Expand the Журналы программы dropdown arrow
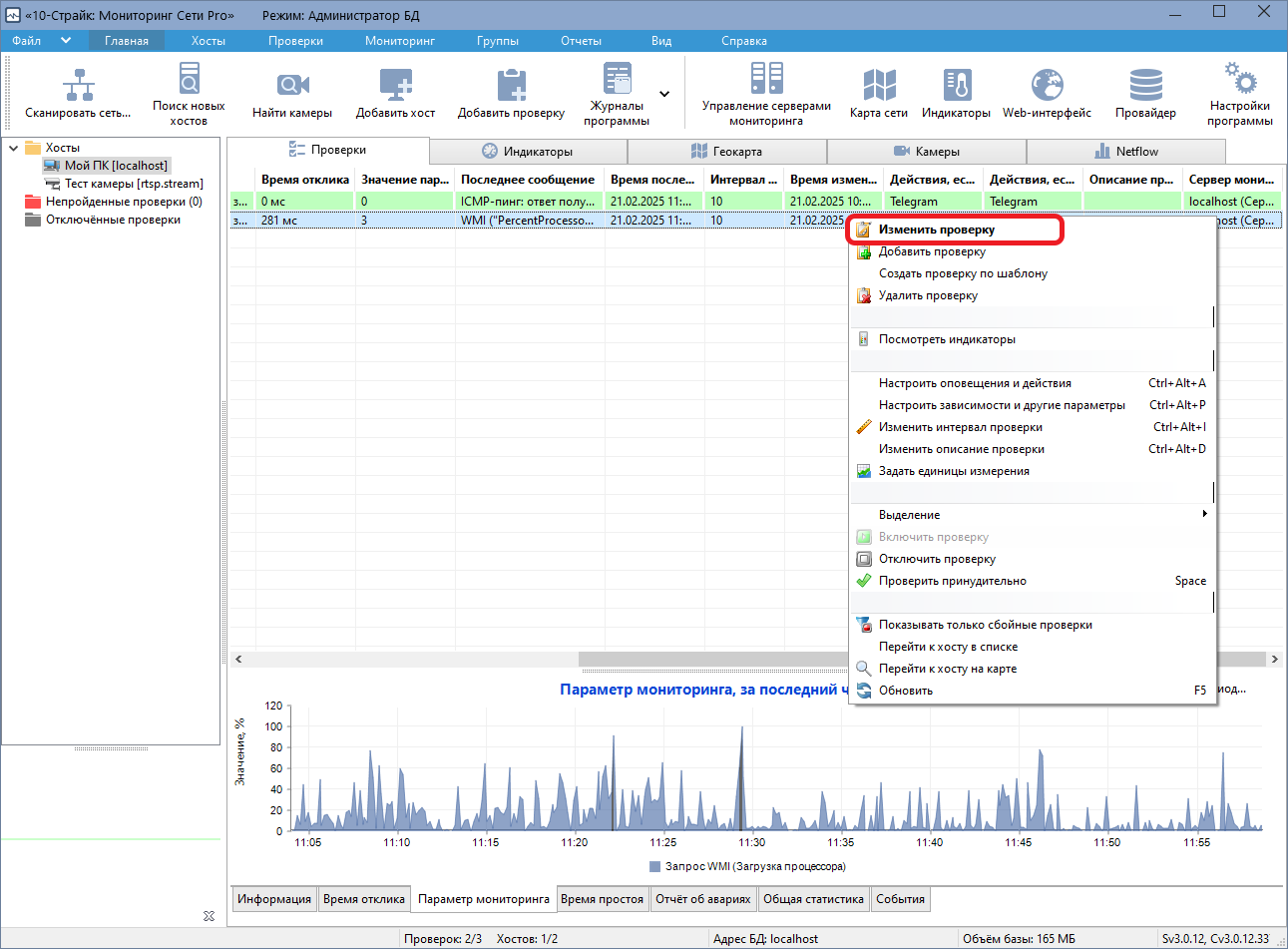This screenshot has width=1288, height=949. (x=664, y=94)
